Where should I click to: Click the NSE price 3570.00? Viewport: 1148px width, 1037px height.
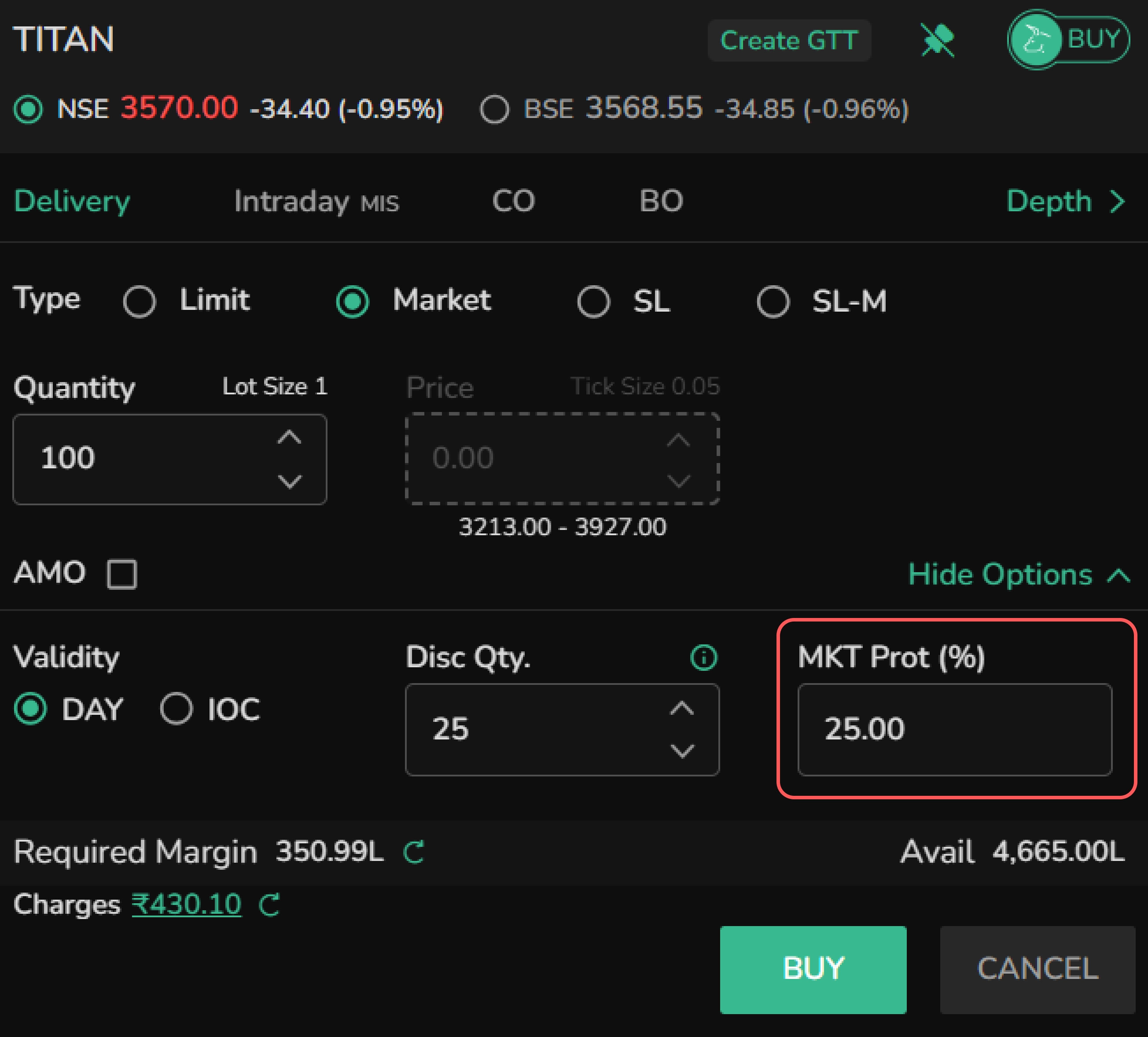coord(179,108)
